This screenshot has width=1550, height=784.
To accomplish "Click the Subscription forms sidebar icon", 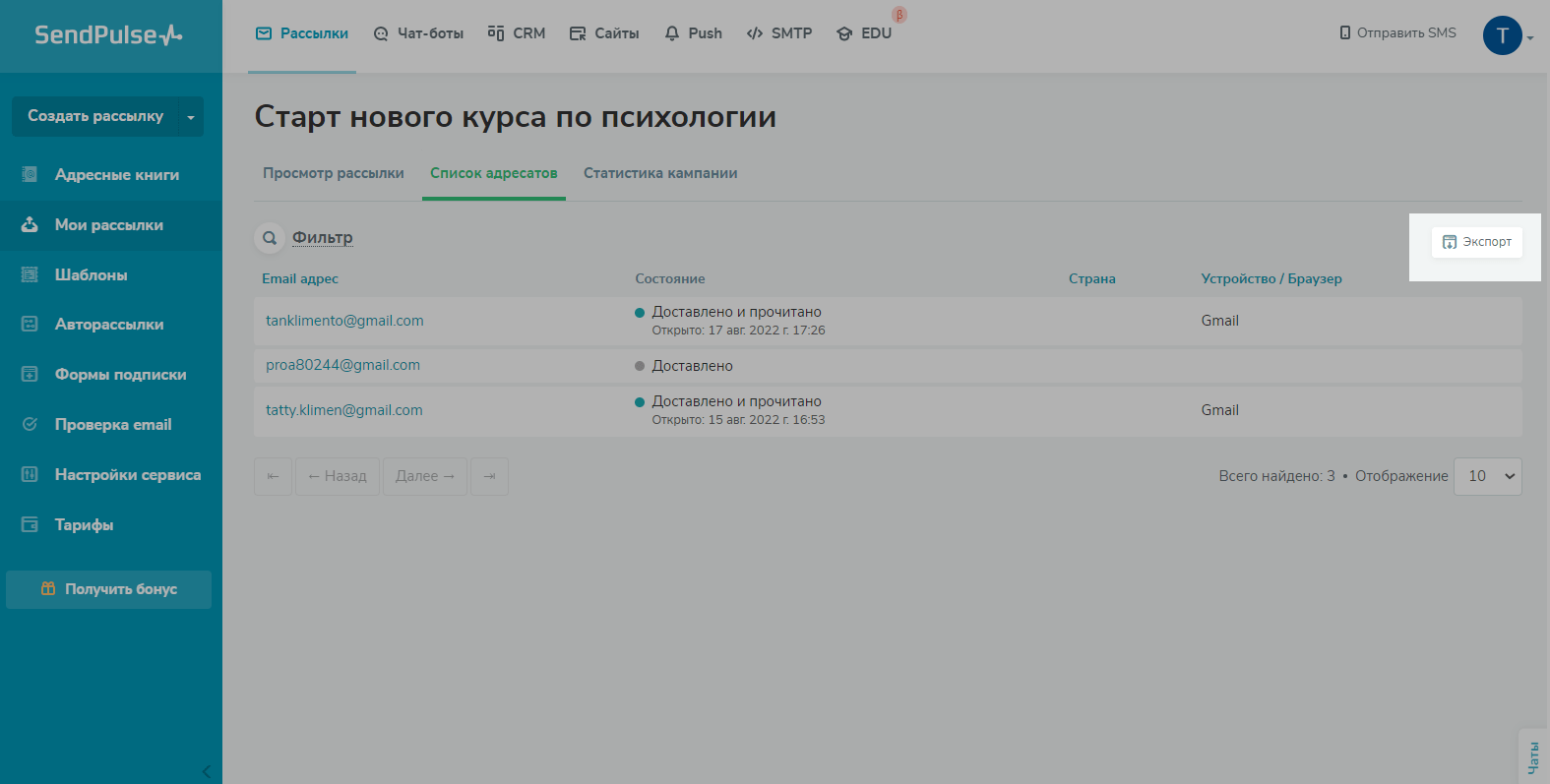I will (30, 374).
